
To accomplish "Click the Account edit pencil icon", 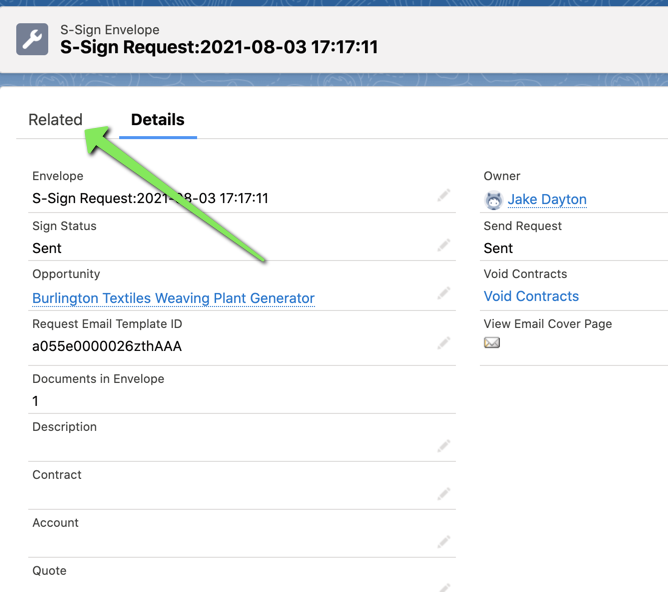I will pyautogui.click(x=443, y=542).
